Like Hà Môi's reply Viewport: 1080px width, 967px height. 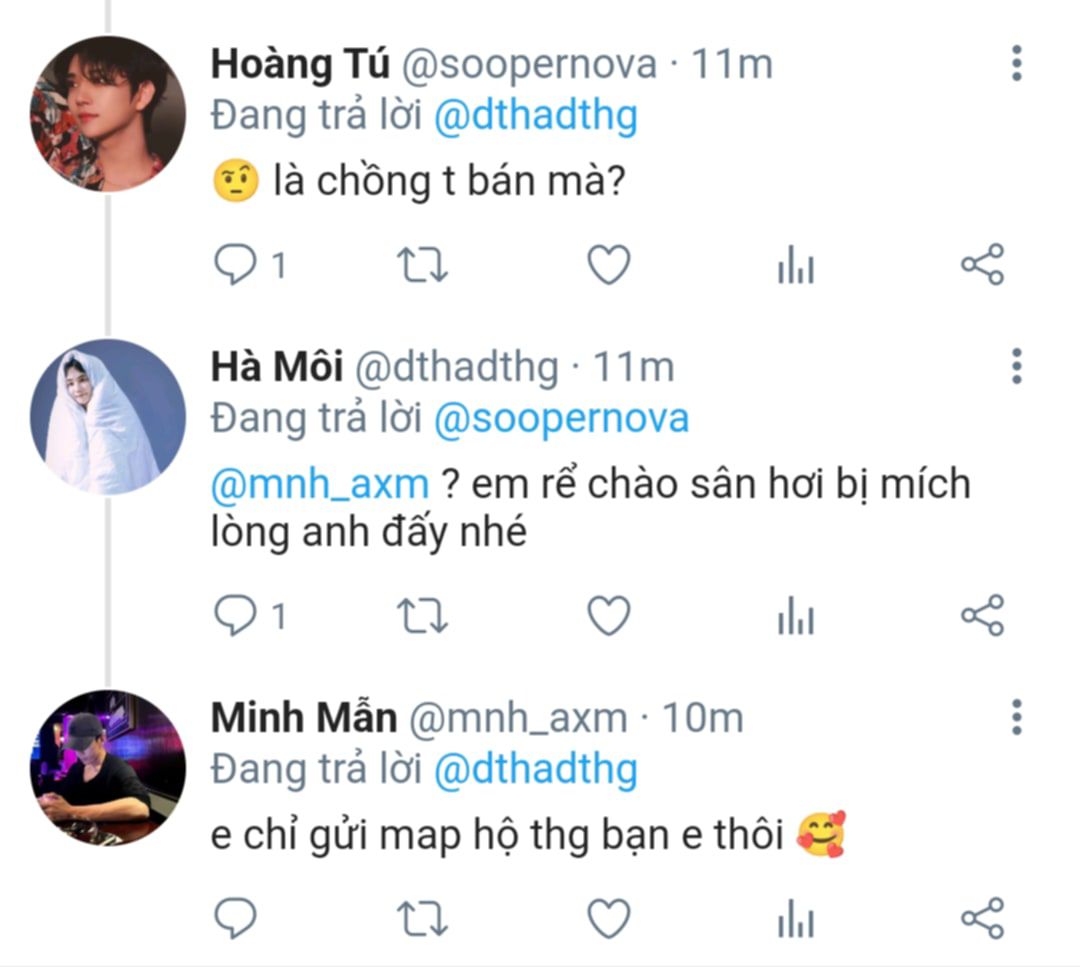click(608, 616)
